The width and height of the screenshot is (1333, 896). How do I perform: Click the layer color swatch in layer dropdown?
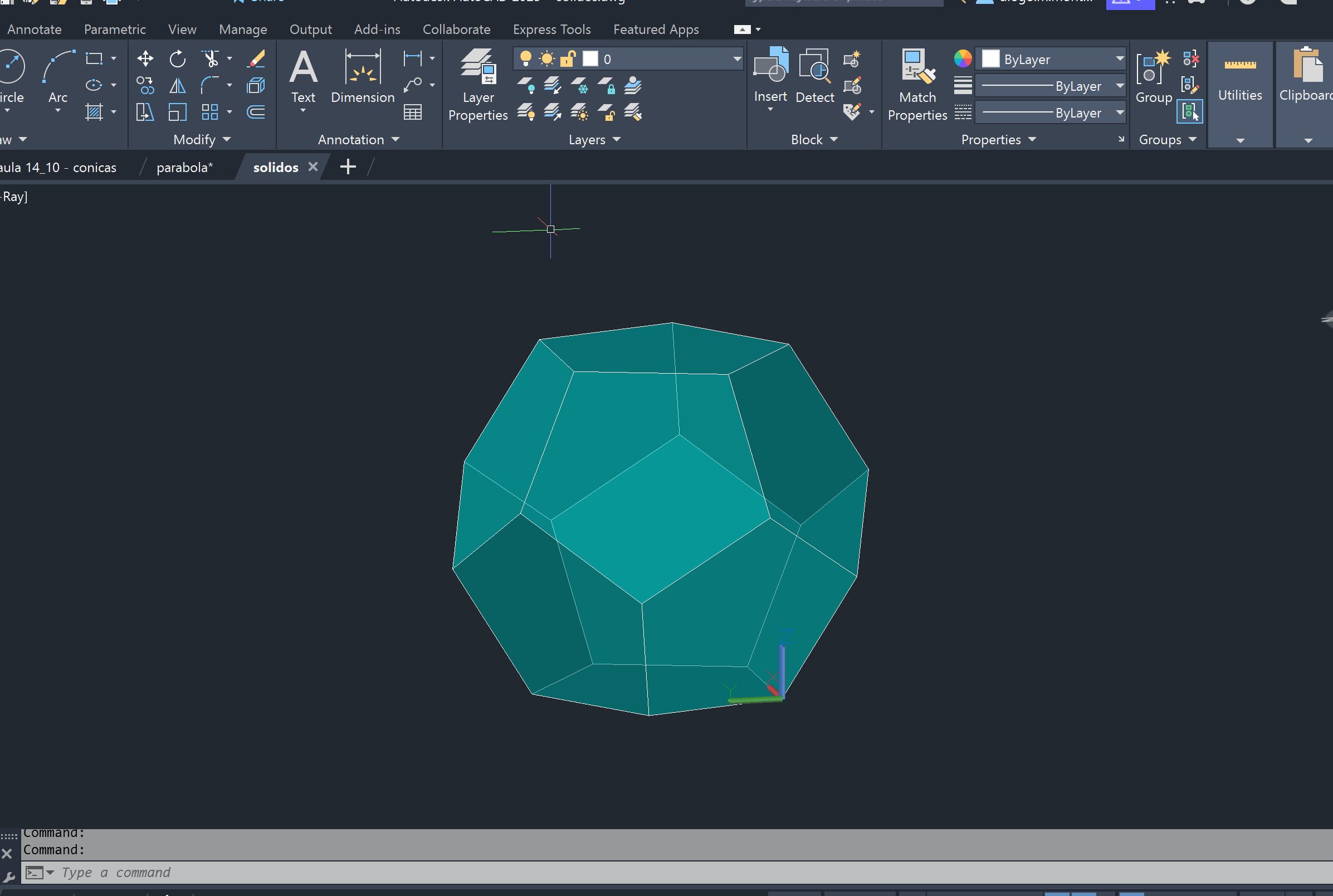click(x=590, y=59)
